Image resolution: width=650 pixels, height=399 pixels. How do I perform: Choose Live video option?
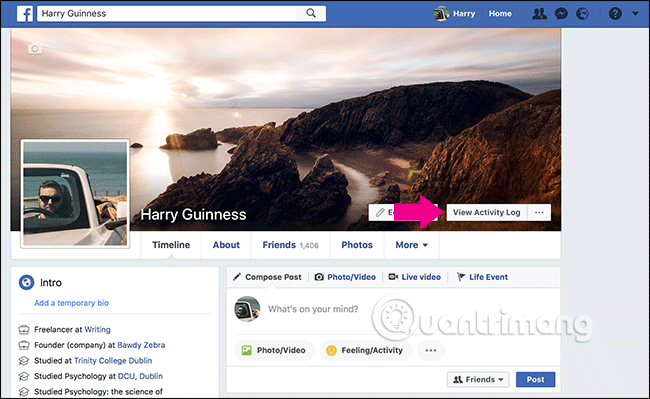click(x=415, y=277)
